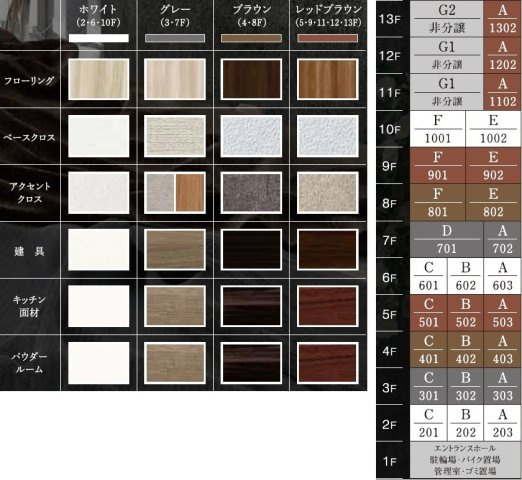Select unit C 601
Screen dimensions: 522x480
[428, 276]
